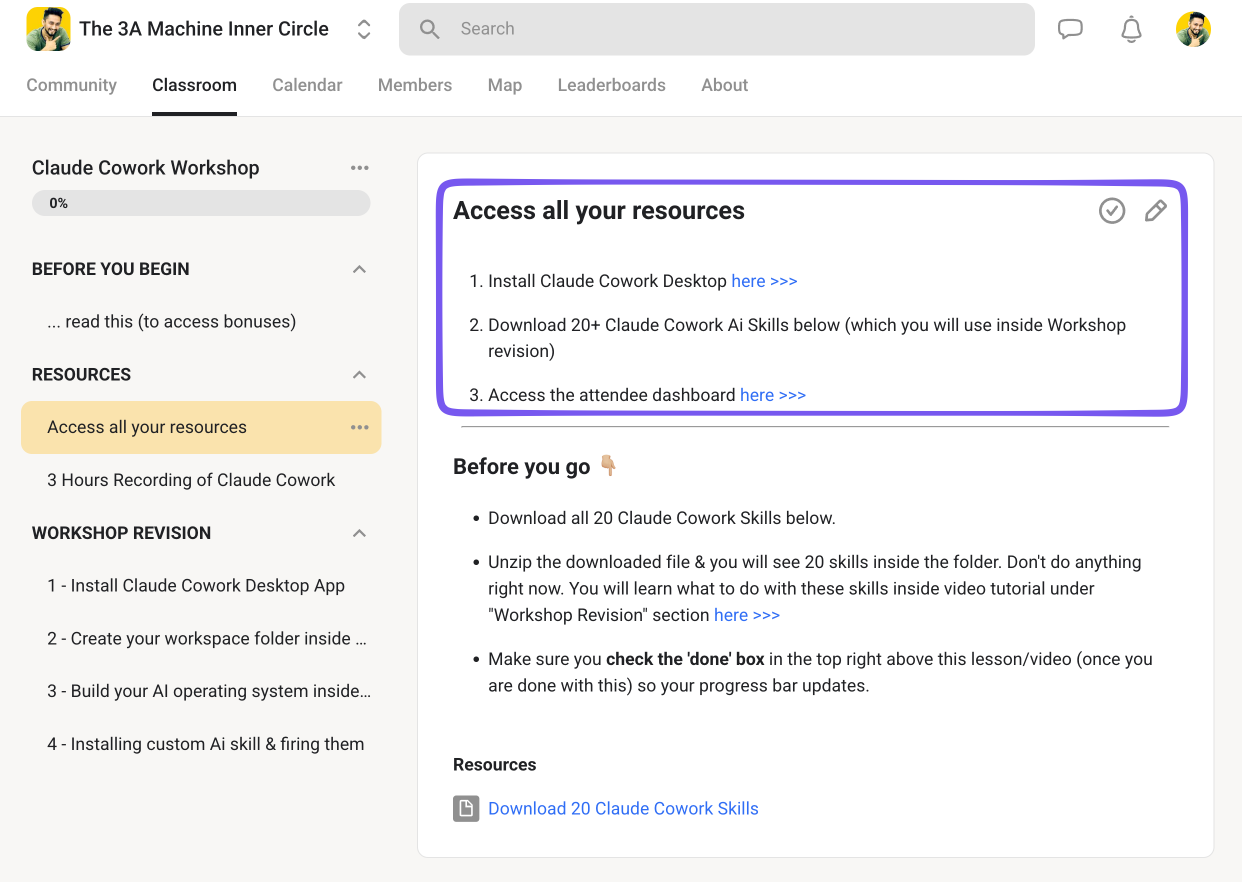
Task: Switch to the Calendar tab
Action: click(307, 85)
